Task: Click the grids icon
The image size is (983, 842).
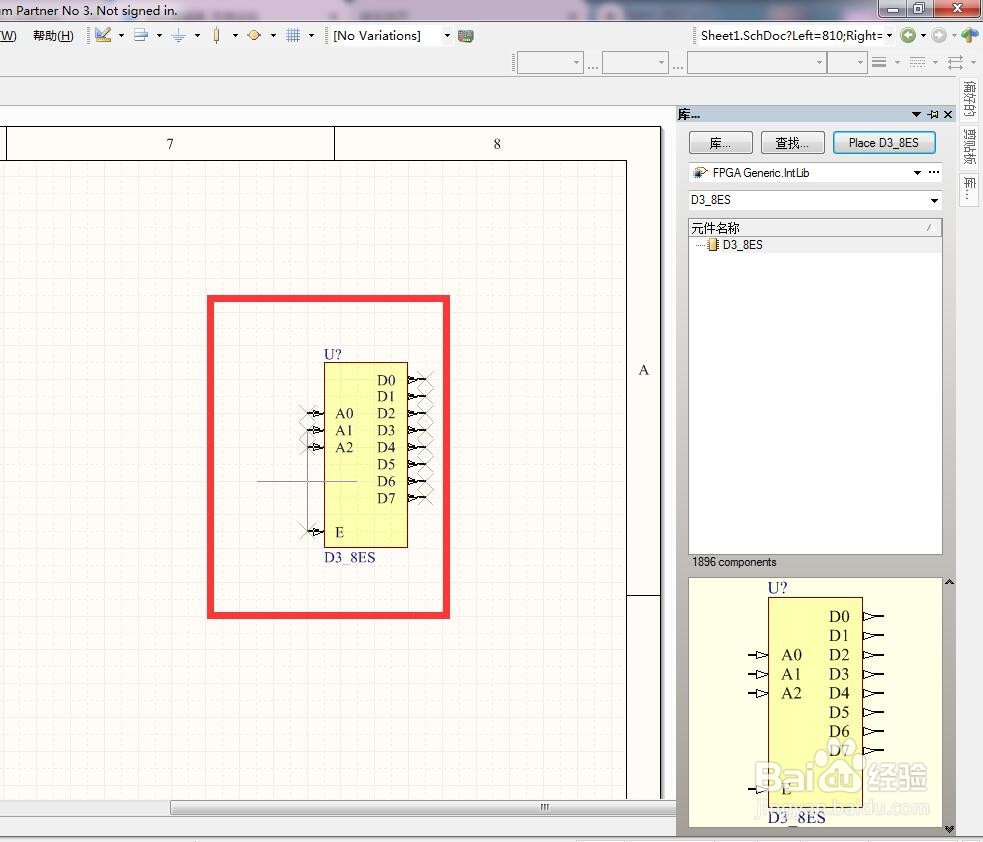Action: click(x=293, y=35)
